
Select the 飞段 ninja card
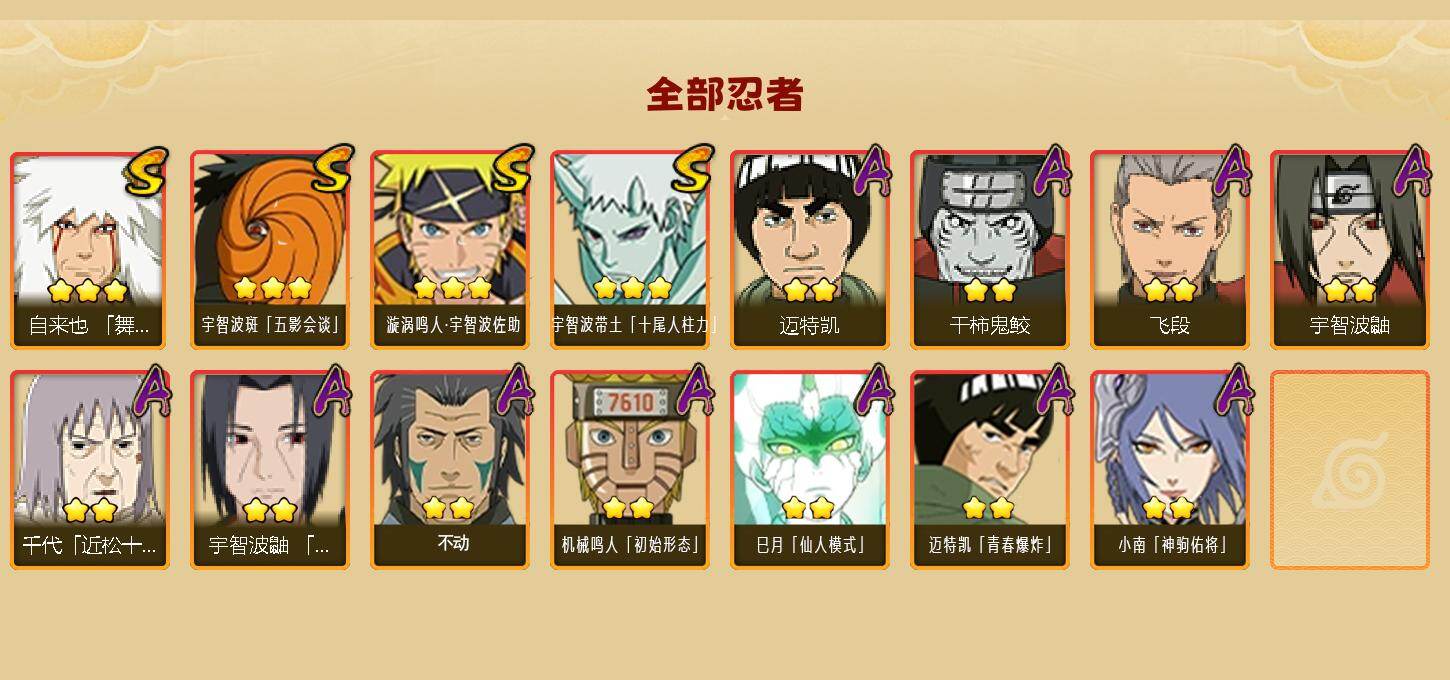click(1170, 250)
